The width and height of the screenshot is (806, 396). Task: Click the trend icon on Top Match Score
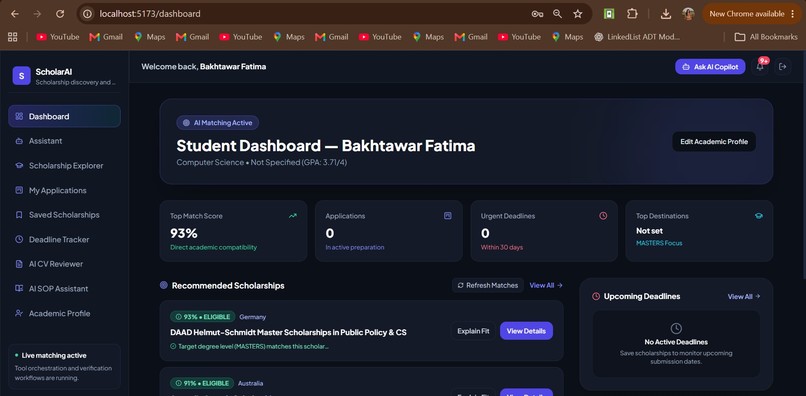[x=292, y=216]
